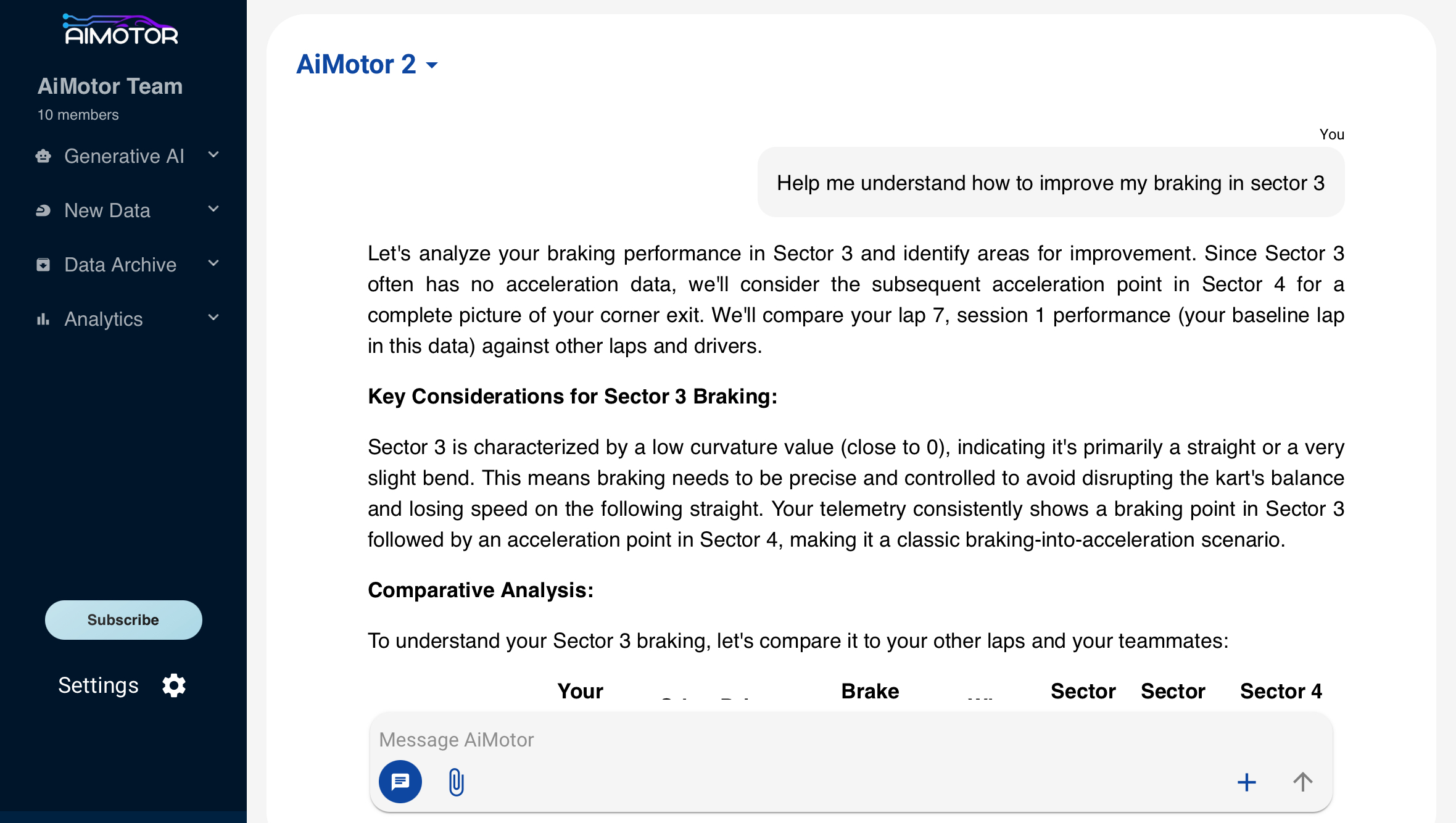Click the plus icon in message box
The width and height of the screenshot is (1456, 823).
click(x=1246, y=782)
